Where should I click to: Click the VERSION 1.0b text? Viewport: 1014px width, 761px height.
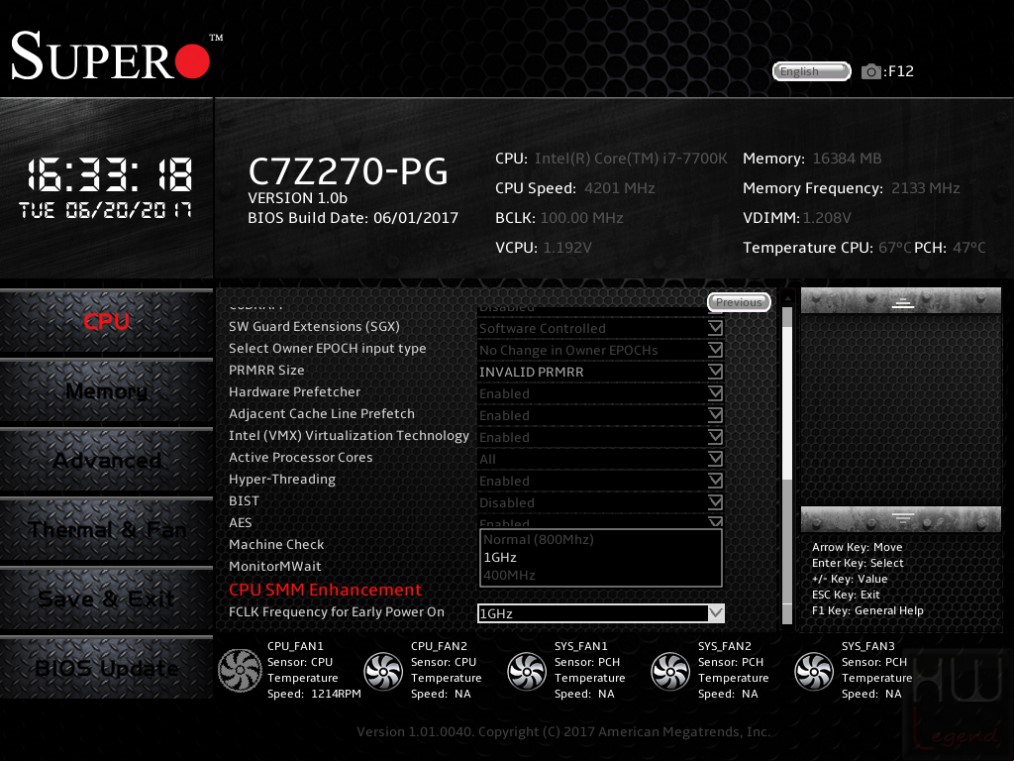[297, 198]
